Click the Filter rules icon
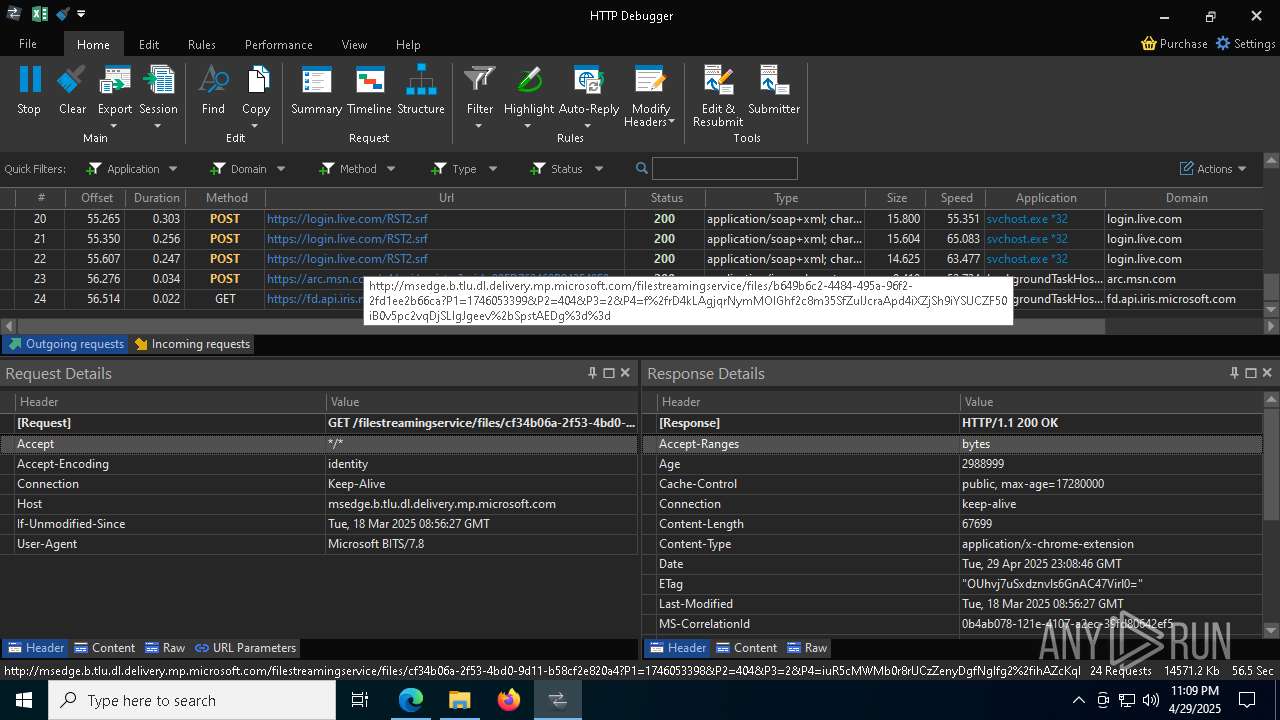1280x720 pixels. coord(480,80)
